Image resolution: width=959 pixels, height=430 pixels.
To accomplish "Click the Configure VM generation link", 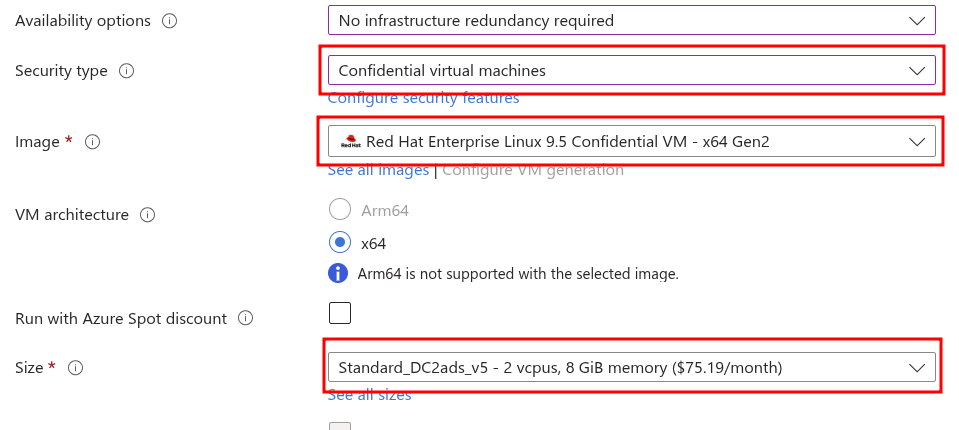I will click(532, 170).
